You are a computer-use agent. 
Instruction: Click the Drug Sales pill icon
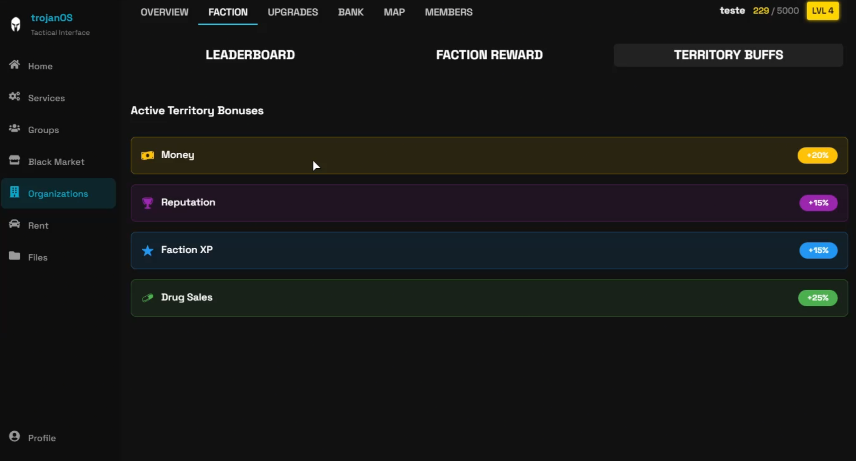tap(148, 298)
